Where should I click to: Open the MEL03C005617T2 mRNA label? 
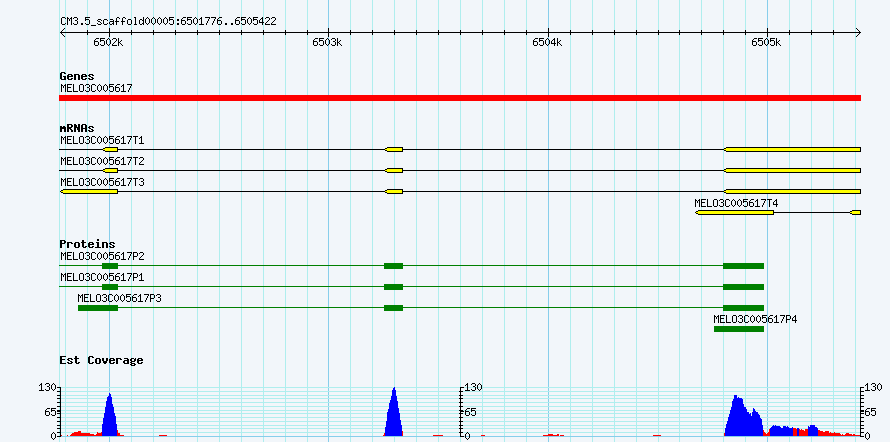coord(102,161)
